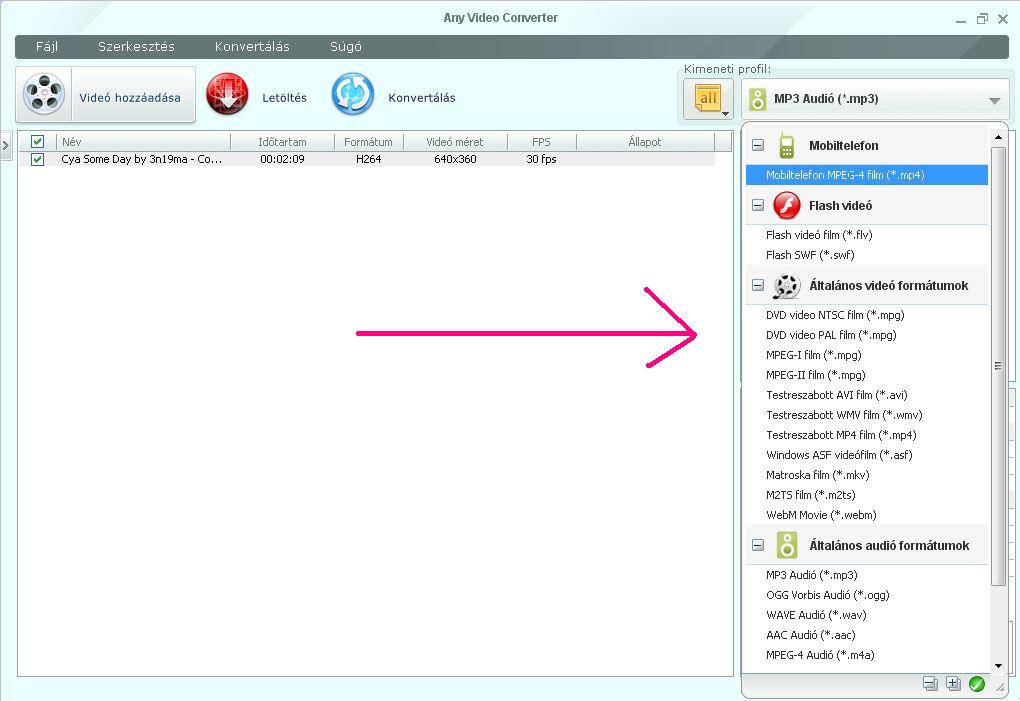This screenshot has height=701, width=1020.
Task: Click the green speaker icon in output profile box
Action: [x=757, y=99]
